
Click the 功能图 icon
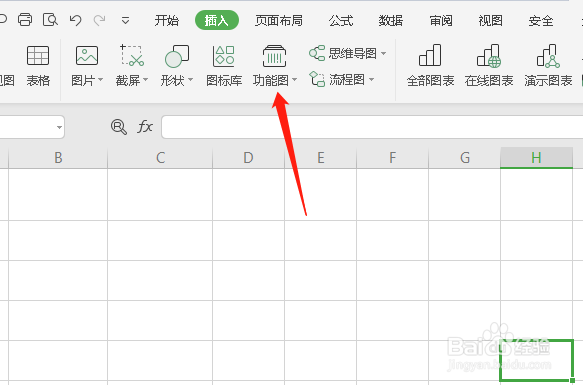[274, 56]
